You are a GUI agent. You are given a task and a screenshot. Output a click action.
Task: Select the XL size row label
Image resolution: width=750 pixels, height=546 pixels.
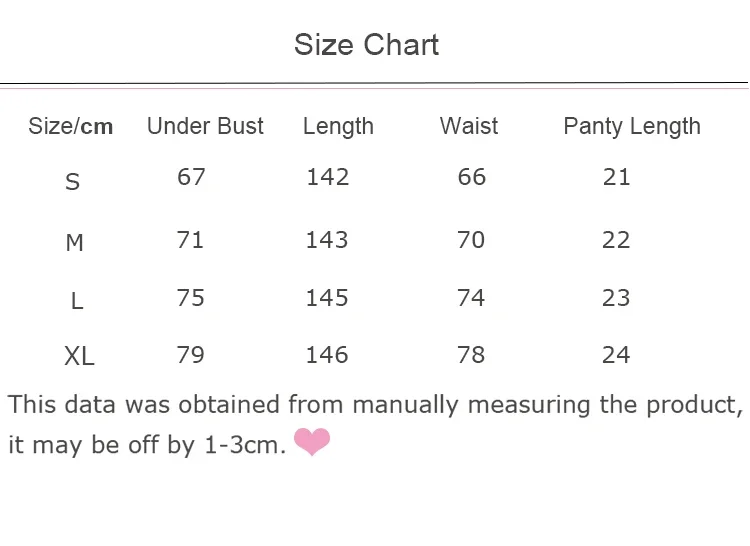point(79,356)
